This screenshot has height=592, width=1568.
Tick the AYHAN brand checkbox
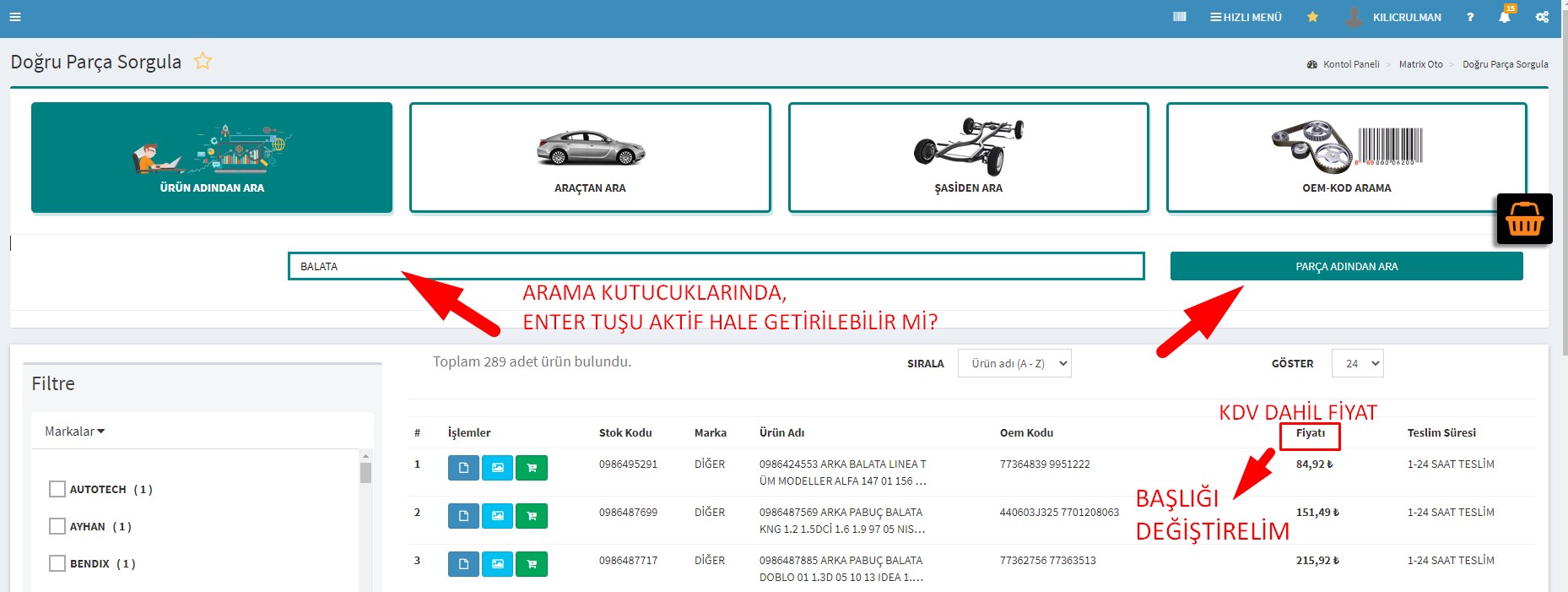pyautogui.click(x=57, y=526)
